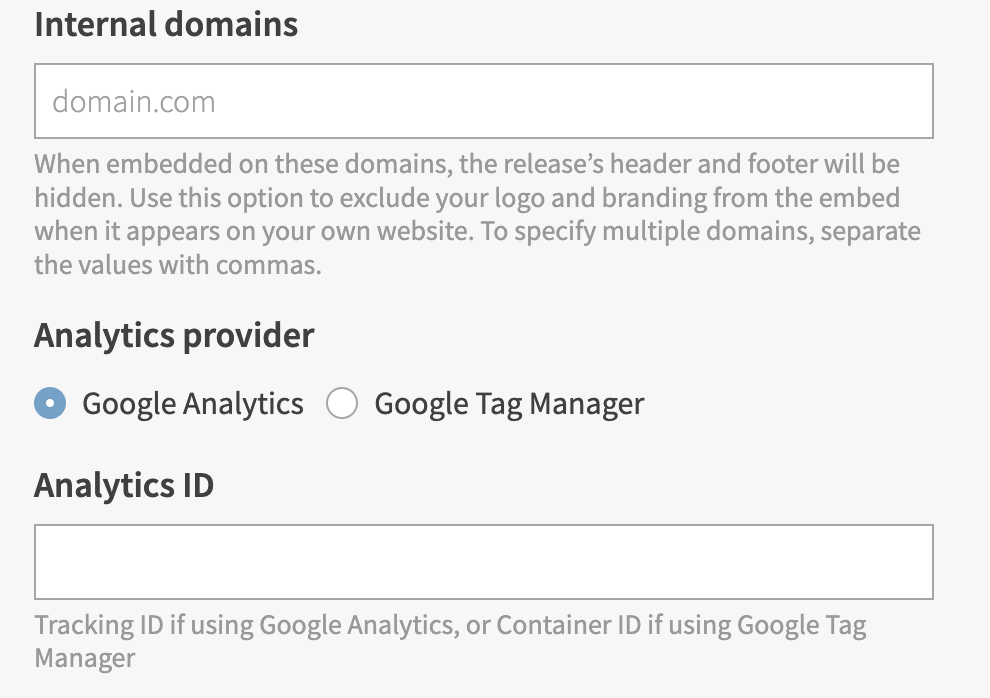This screenshot has width=990, height=698.
Task: Click the "Analytics ID" heading label
Action: (124, 486)
